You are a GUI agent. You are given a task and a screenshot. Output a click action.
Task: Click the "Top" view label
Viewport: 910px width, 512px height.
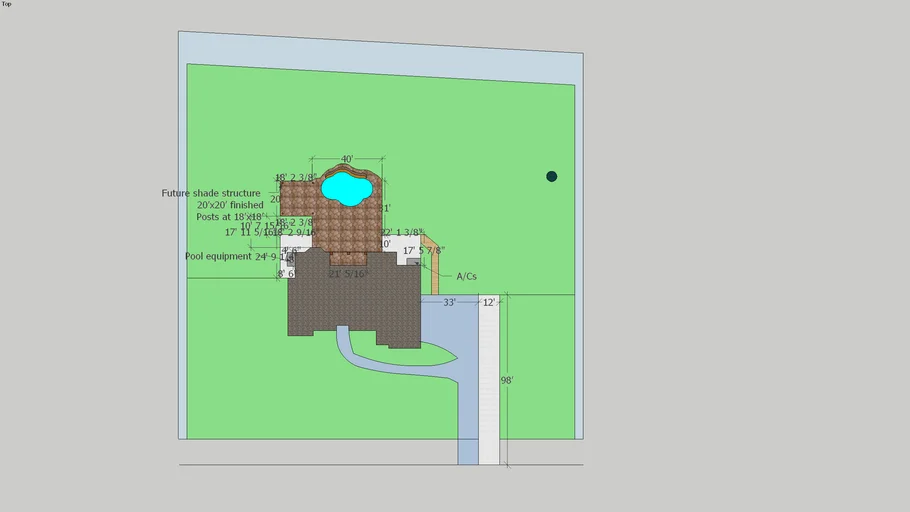[7, 4]
